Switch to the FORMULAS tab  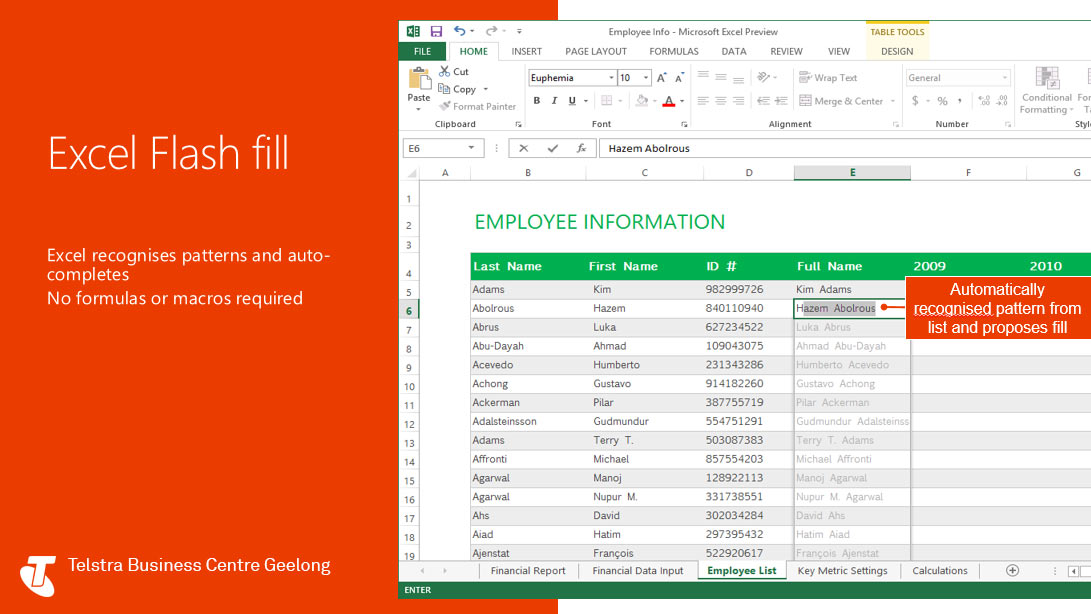coord(674,52)
